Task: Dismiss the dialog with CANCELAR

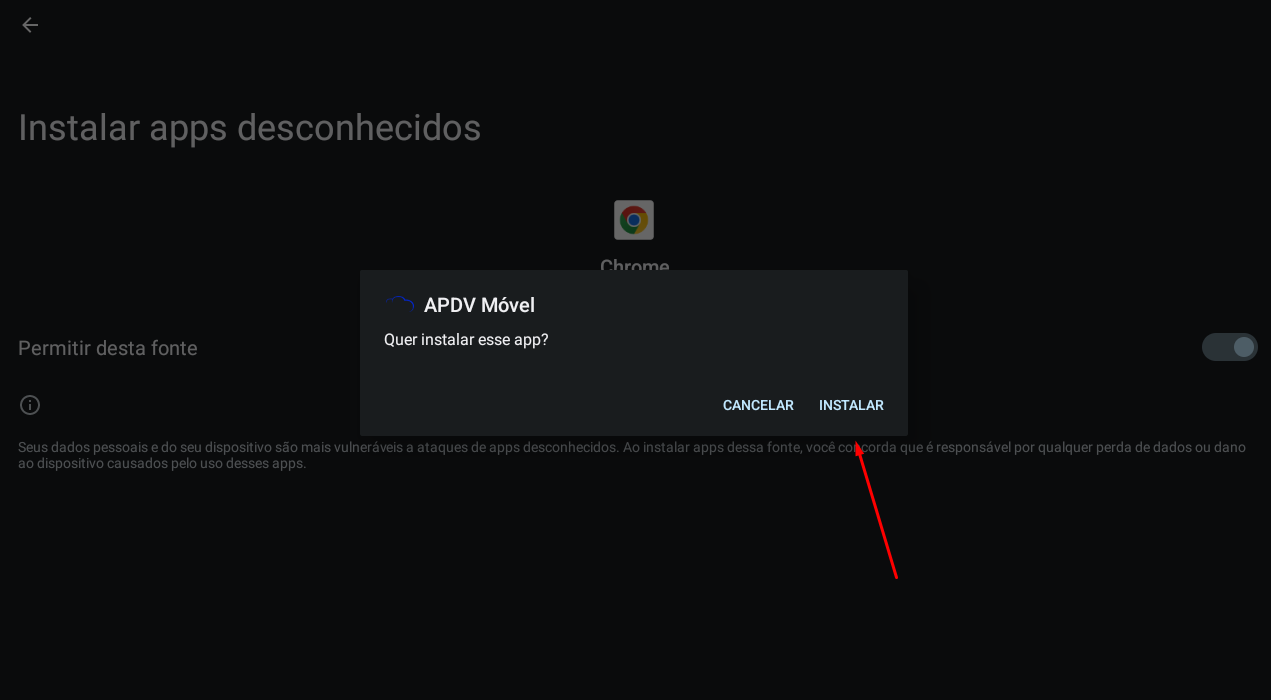Action: click(x=758, y=405)
